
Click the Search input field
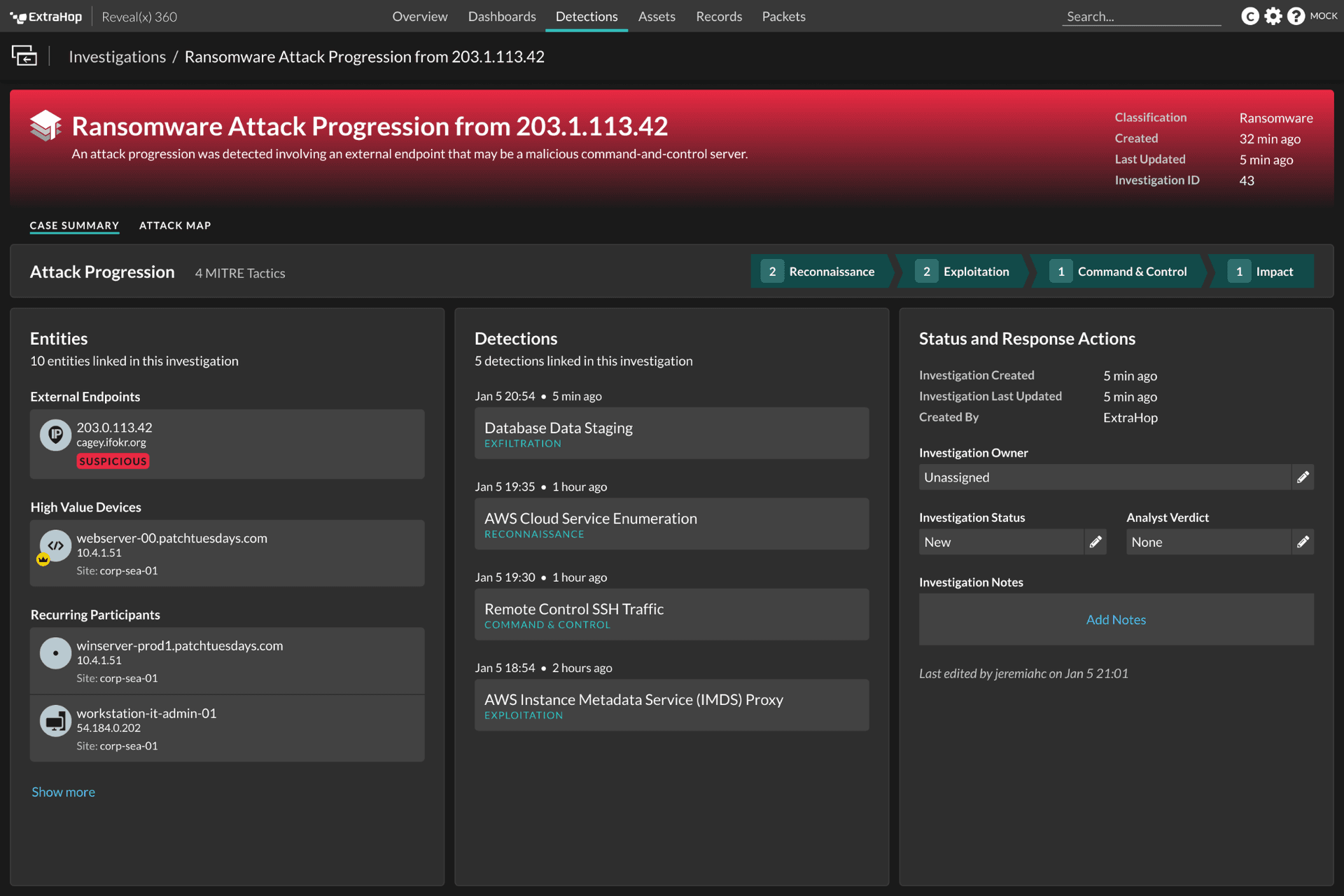point(1141,17)
